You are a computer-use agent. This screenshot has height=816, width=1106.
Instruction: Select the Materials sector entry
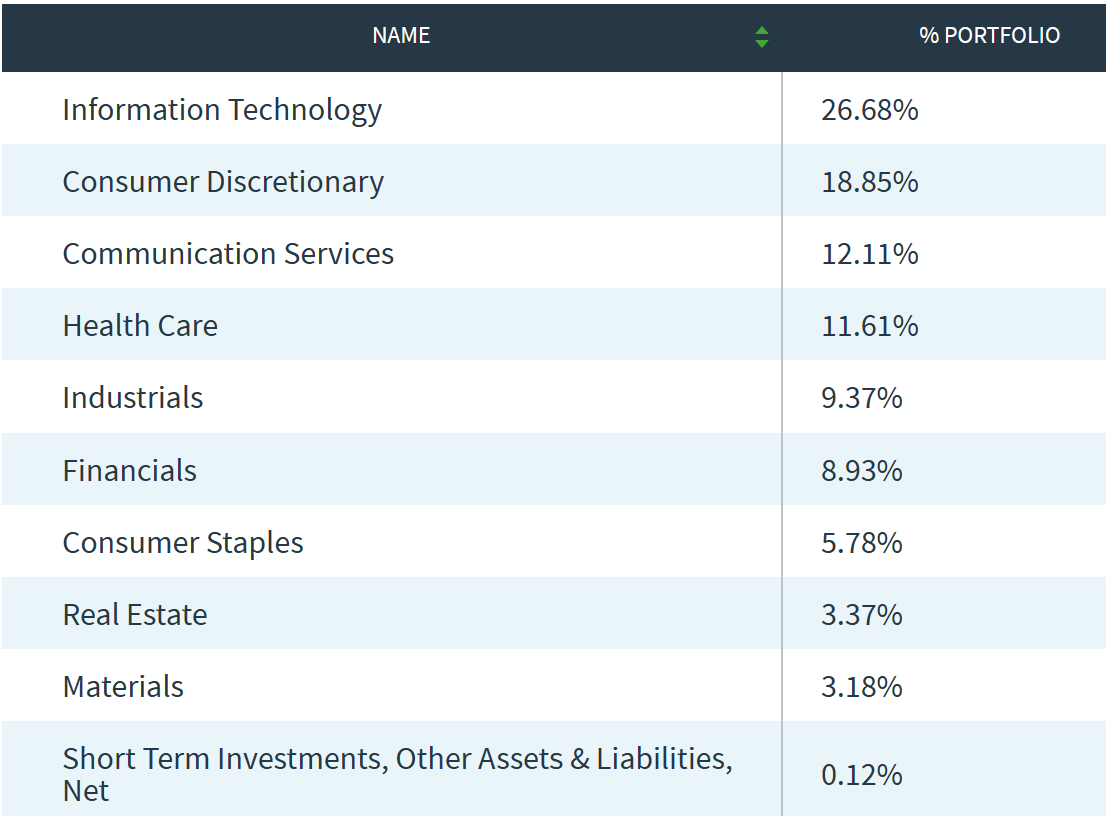pos(124,686)
